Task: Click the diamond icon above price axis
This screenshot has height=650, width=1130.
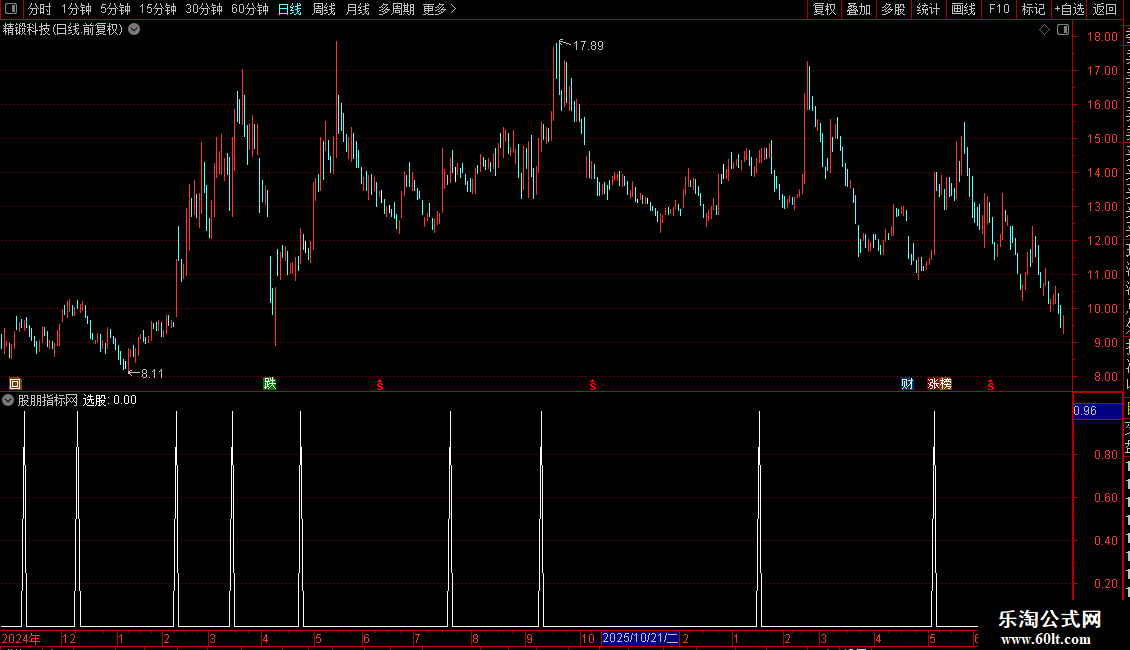Action: (x=1044, y=30)
